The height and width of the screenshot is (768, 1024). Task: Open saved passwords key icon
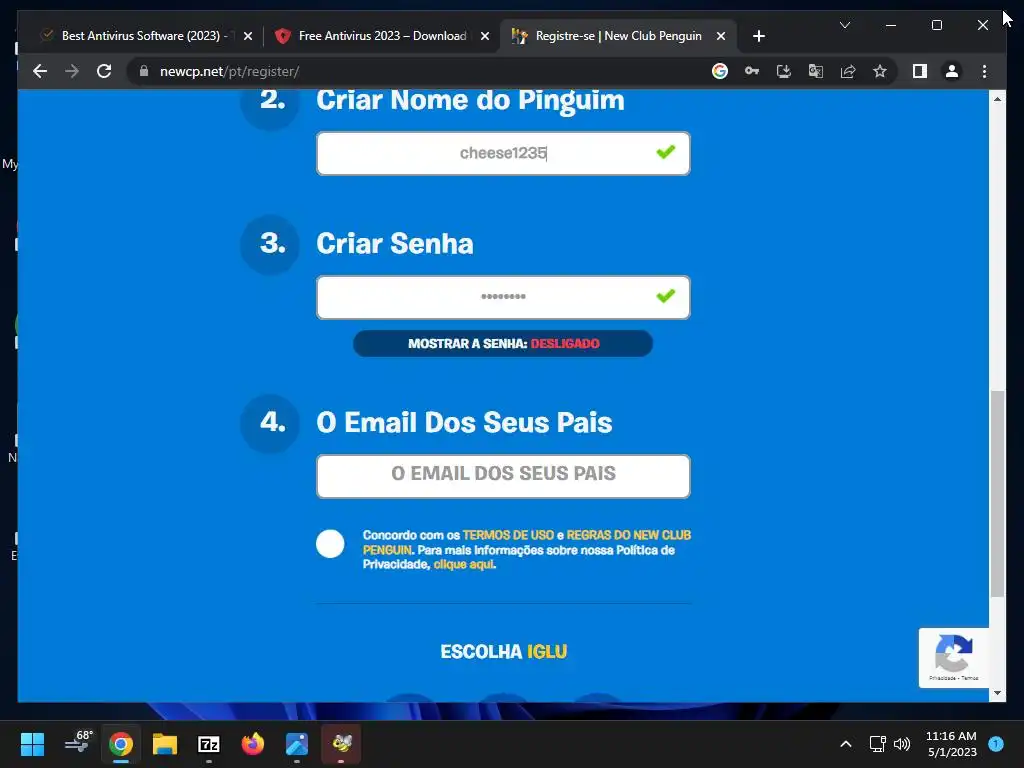coord(752,71)
